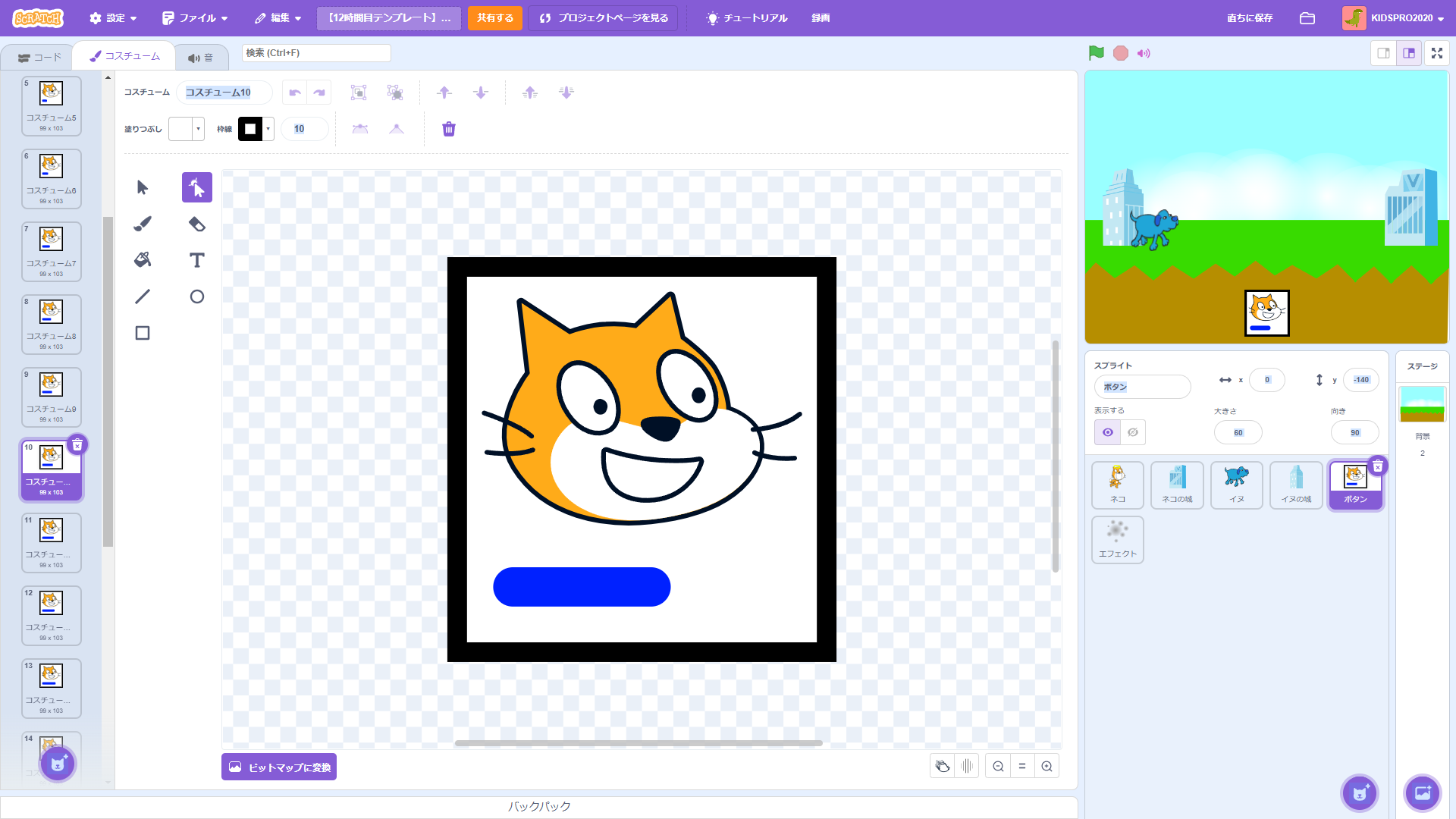This screenshot has width=1456, height=819.
Task: Click the trash delete icon in toolbar
Action: pyautogui.click(x=449, y=129)
